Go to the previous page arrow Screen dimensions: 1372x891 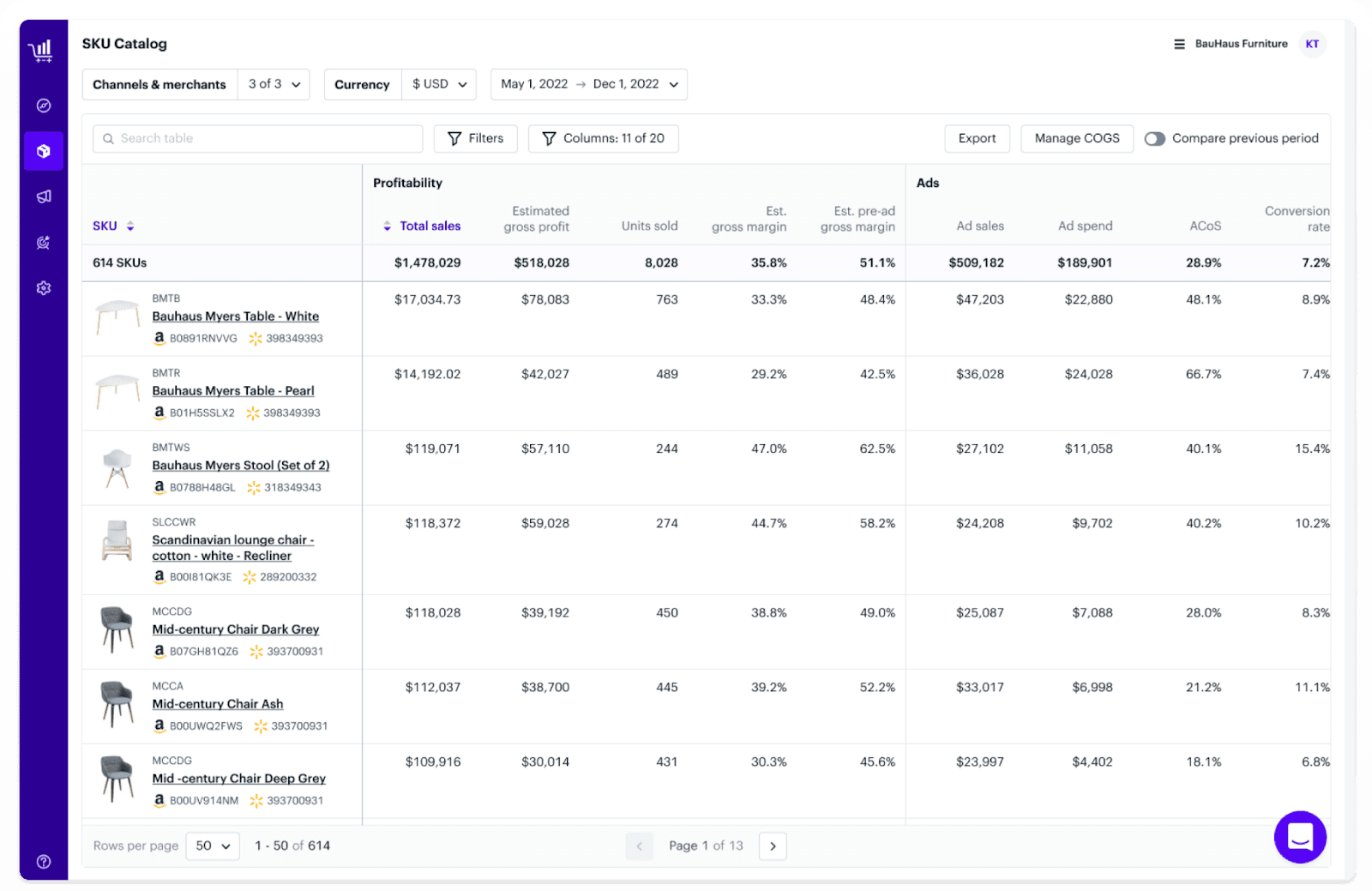640,846
